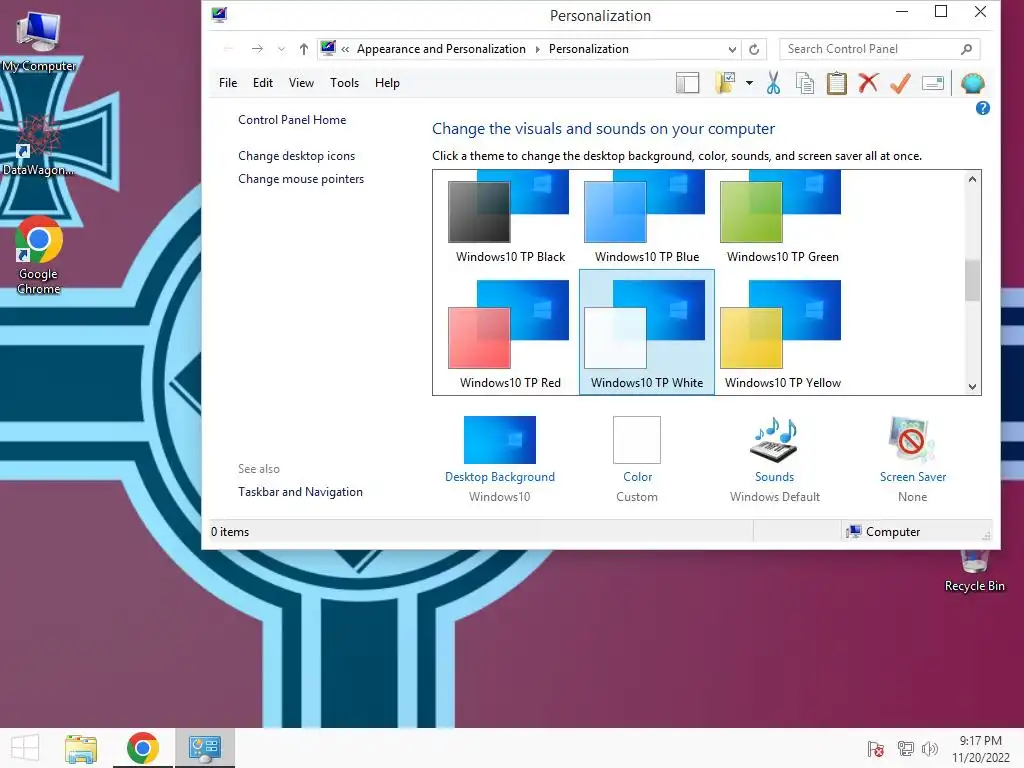Click the Forward navigation arrow

(257, 49)
